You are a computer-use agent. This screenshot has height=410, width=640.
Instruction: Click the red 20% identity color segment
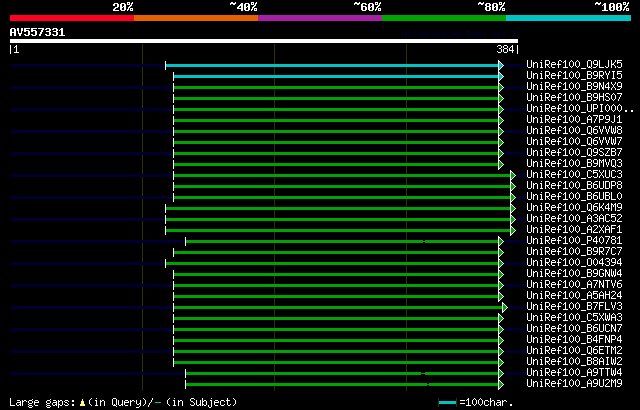pyautogui.click(x=72, y=18)
